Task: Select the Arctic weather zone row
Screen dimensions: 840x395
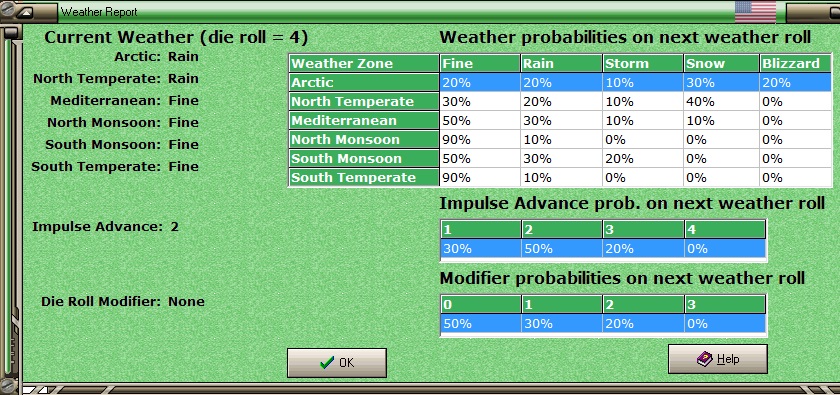Action: click(560, 83)
